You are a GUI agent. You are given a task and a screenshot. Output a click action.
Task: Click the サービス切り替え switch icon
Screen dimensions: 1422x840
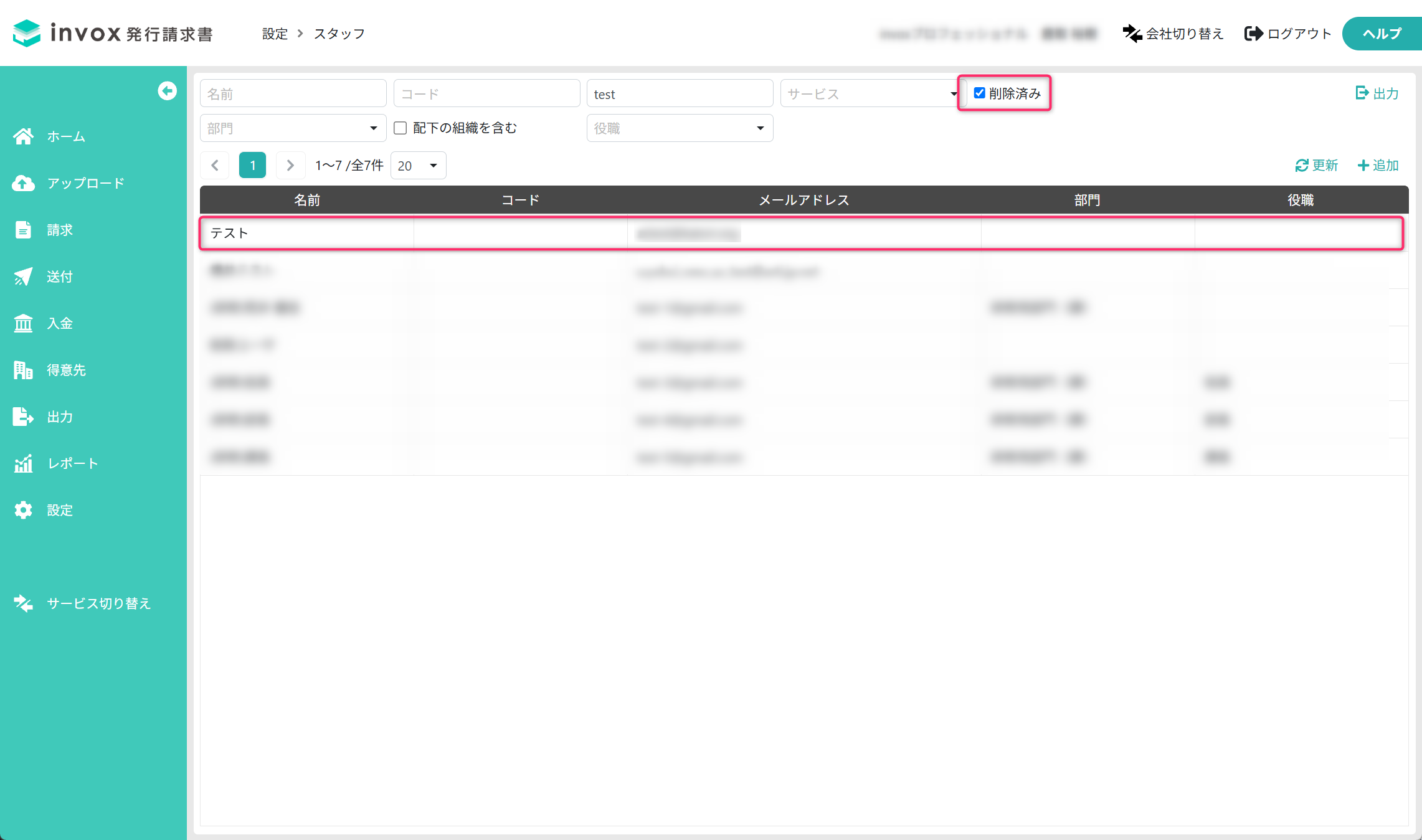pyautogui.click(x=24, y=603)
